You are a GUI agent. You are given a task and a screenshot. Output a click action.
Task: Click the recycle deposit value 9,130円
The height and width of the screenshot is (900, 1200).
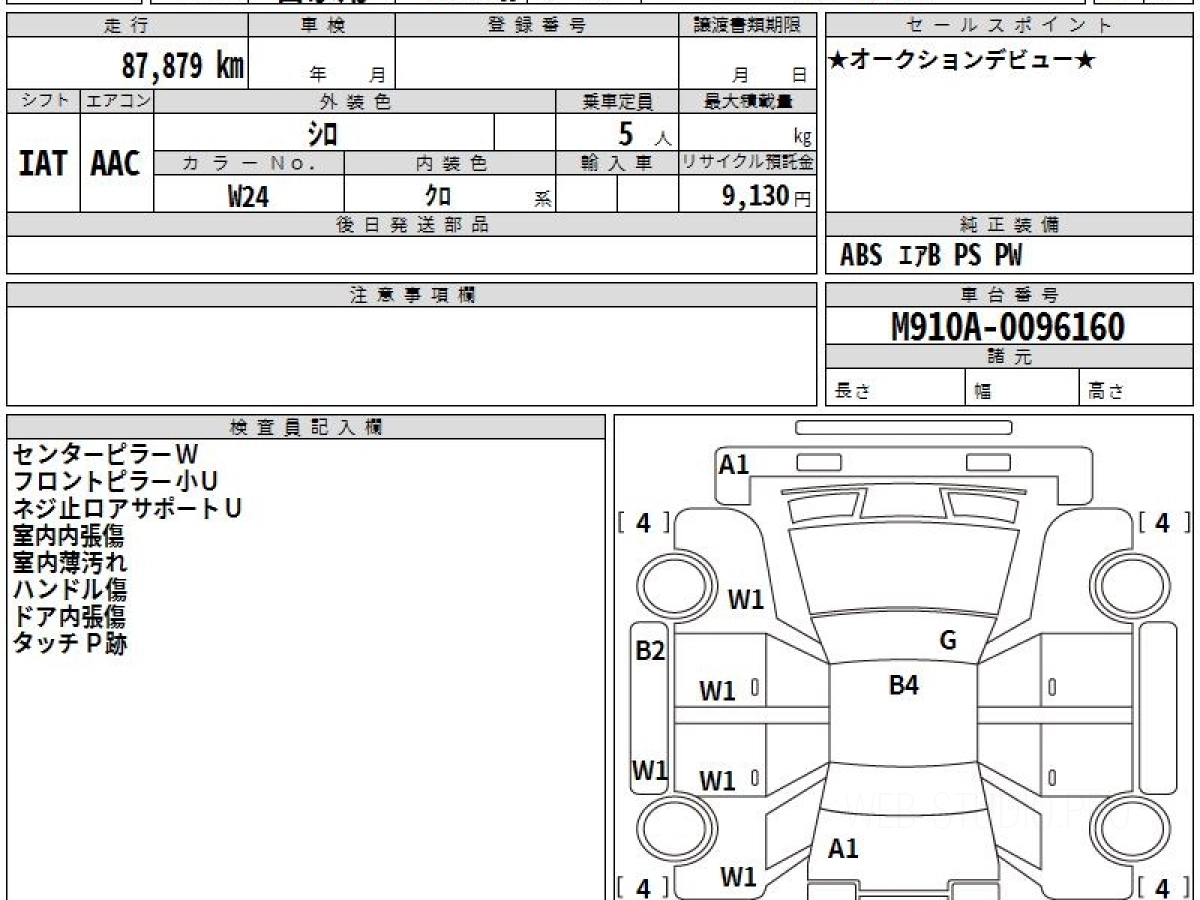point(766,196)
